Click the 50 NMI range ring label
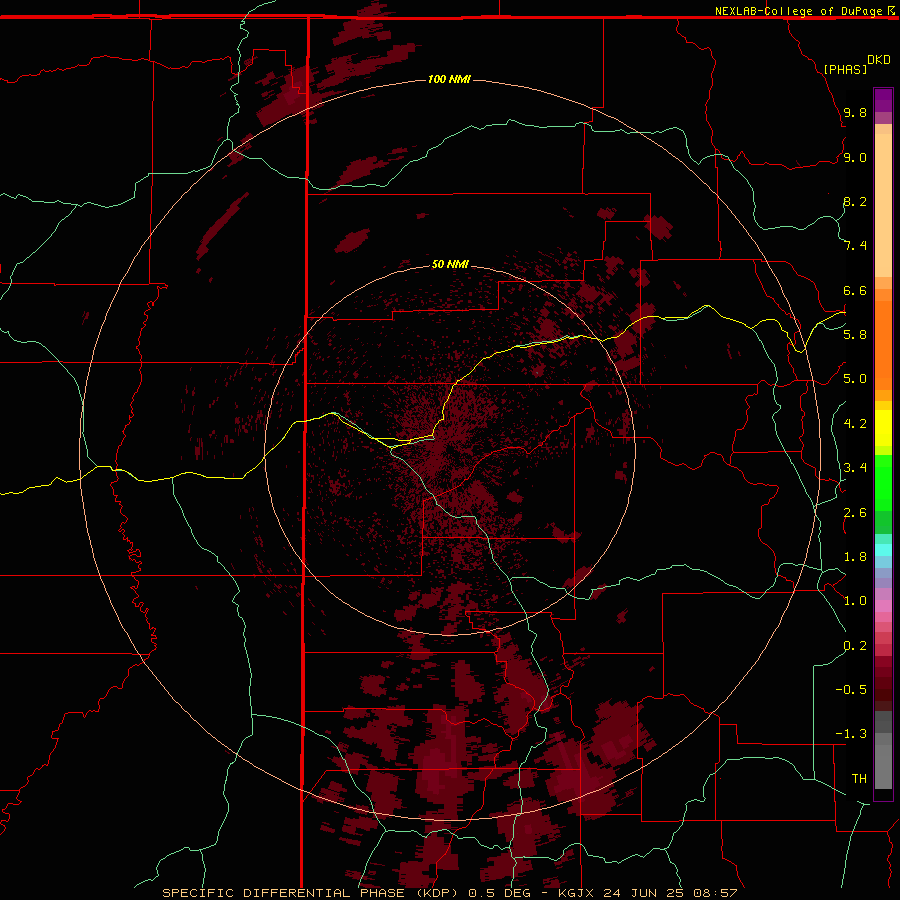Screen dimensions: 900x900 coord(450,264)
